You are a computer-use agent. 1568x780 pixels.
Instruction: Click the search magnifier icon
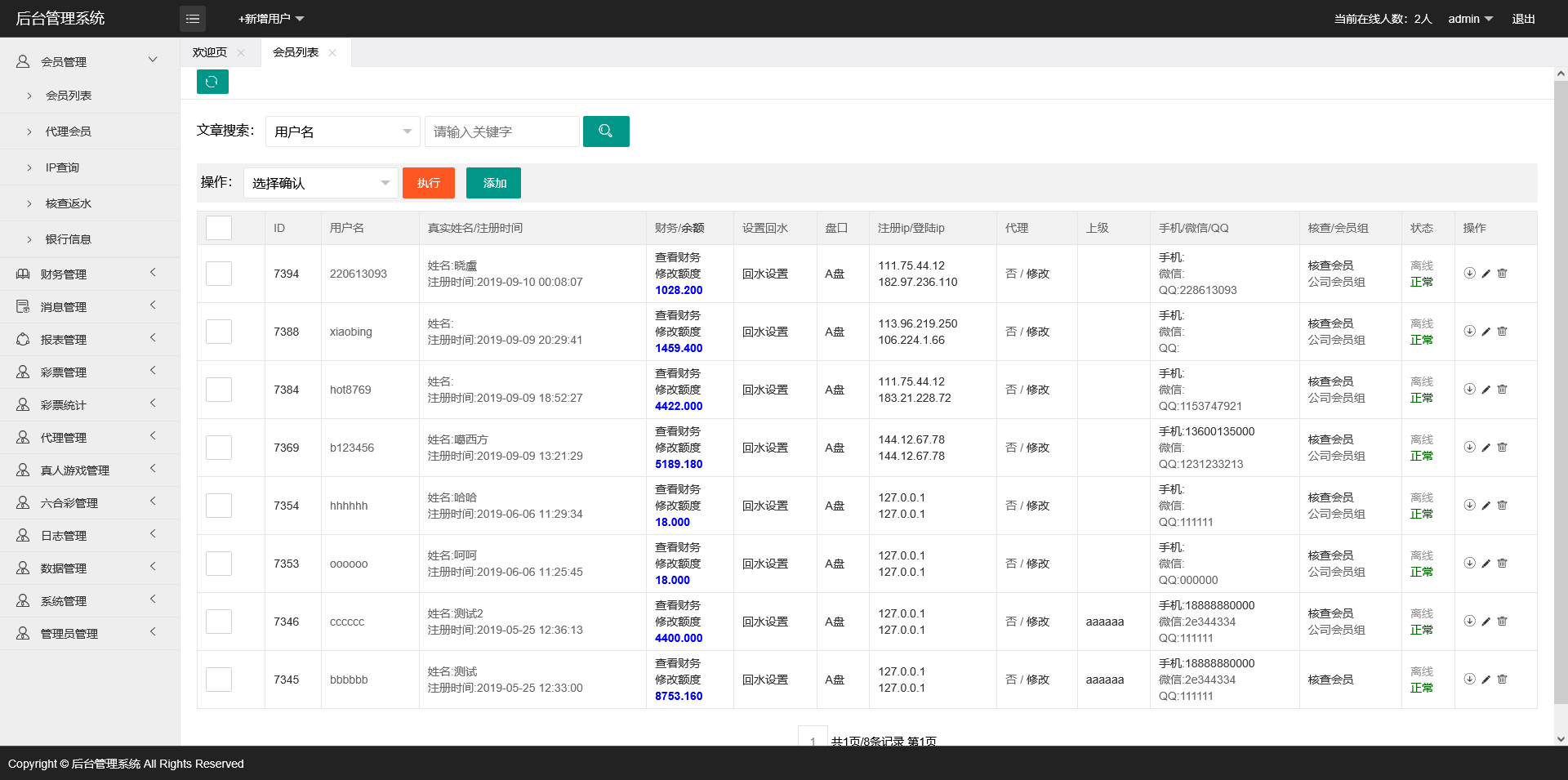coord(606,131)
